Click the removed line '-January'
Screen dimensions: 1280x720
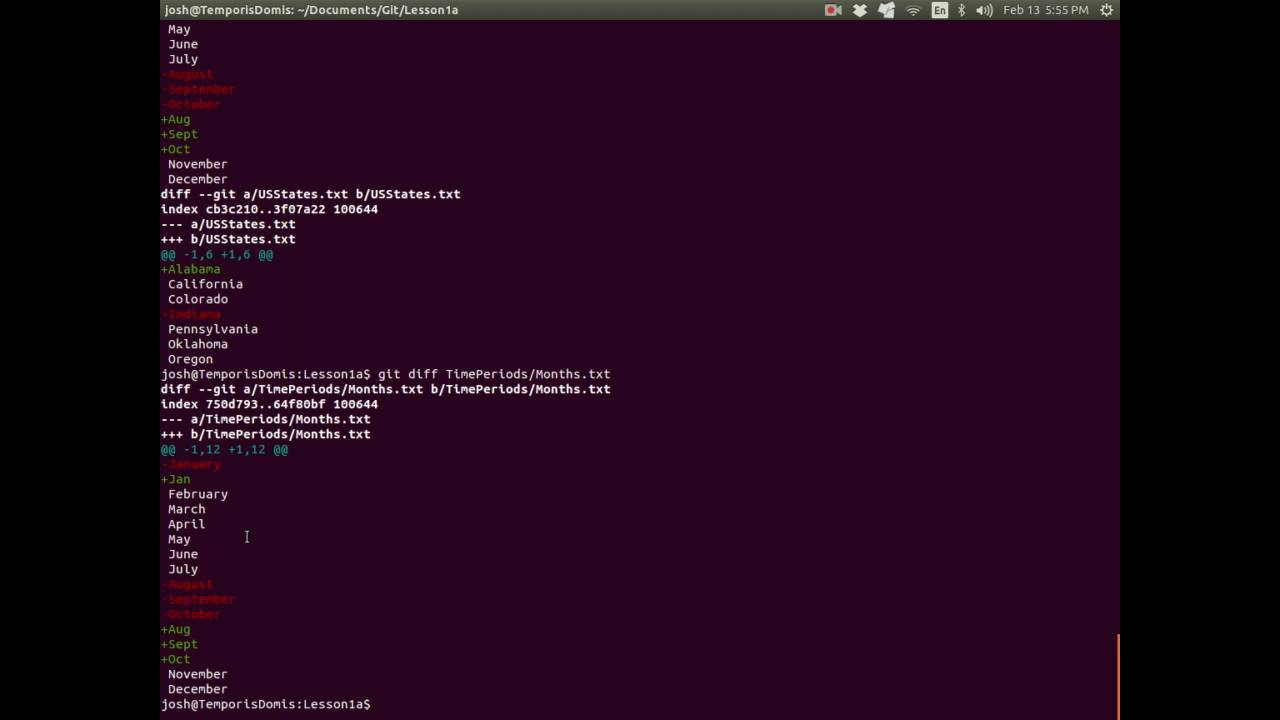[191, 464]
